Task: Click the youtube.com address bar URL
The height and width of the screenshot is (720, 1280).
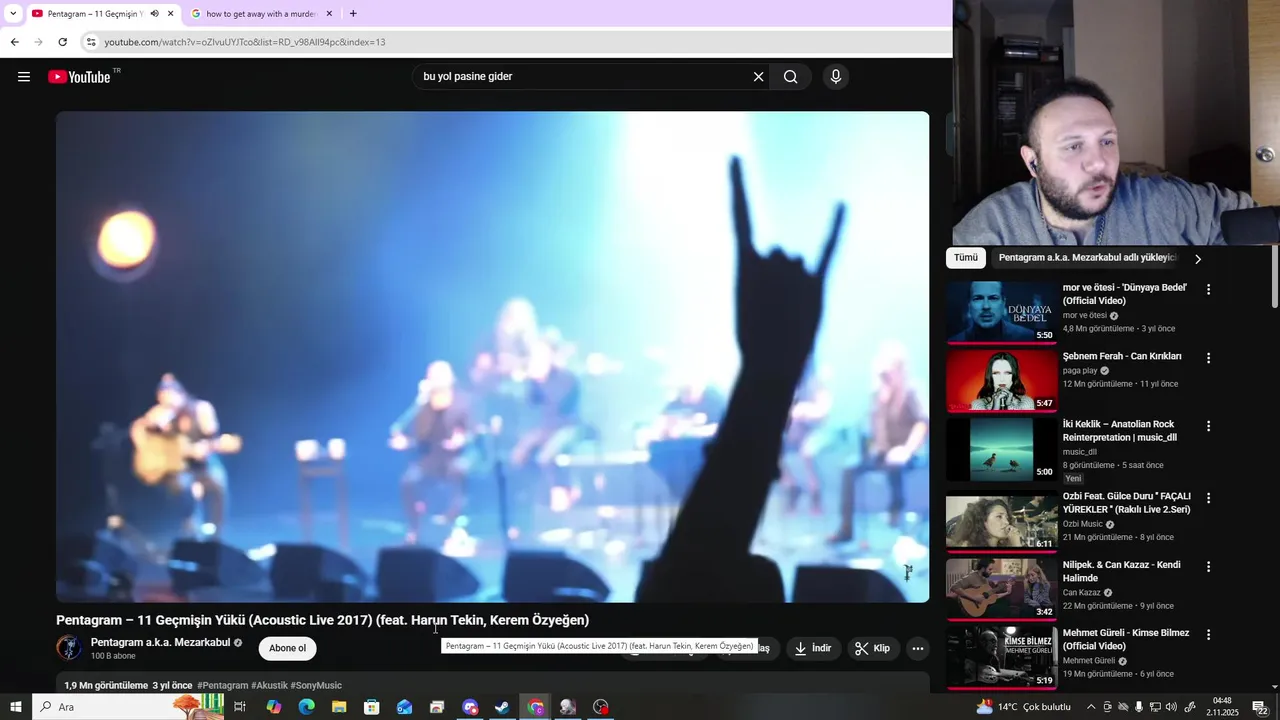Action: coord(245,42)
